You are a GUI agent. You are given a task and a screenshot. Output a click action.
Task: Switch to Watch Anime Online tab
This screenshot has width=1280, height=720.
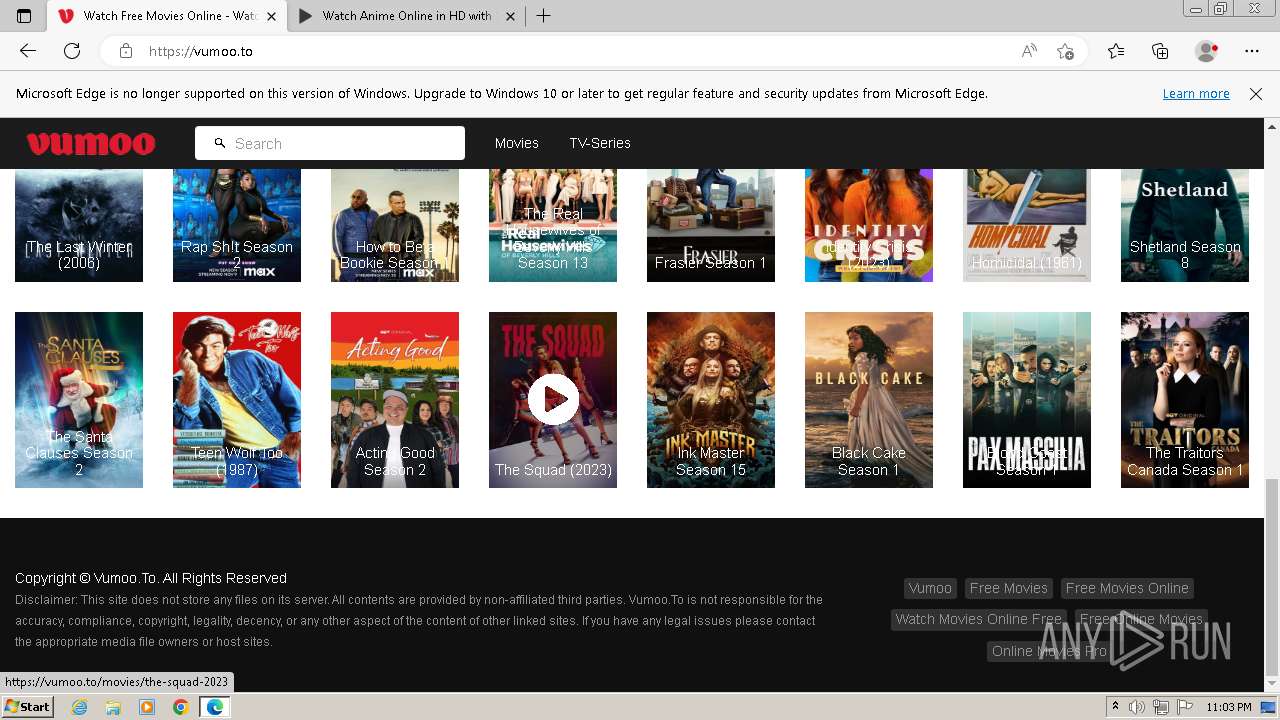point(407,16)
